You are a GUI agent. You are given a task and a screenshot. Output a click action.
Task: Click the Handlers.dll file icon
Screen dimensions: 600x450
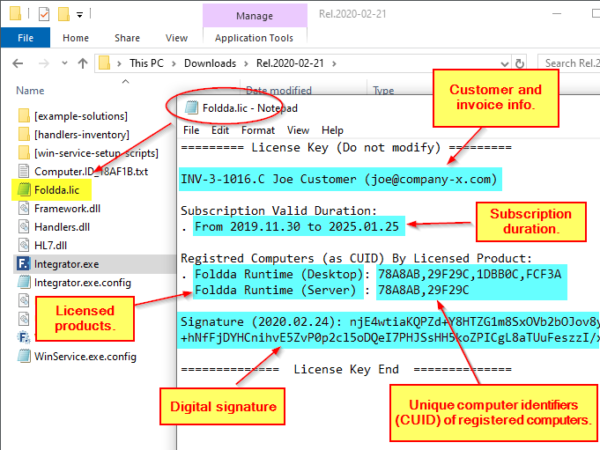[23, 226]
